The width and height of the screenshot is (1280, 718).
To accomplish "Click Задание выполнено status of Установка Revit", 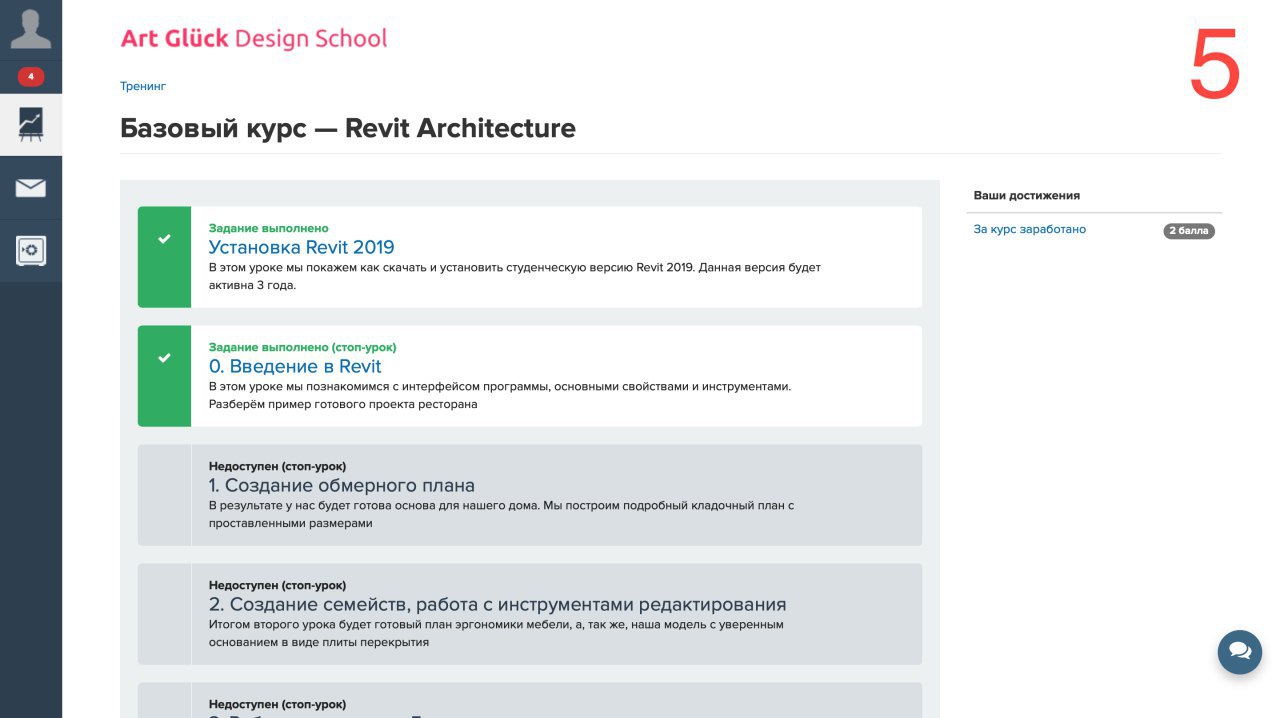I will click(268, 228).
